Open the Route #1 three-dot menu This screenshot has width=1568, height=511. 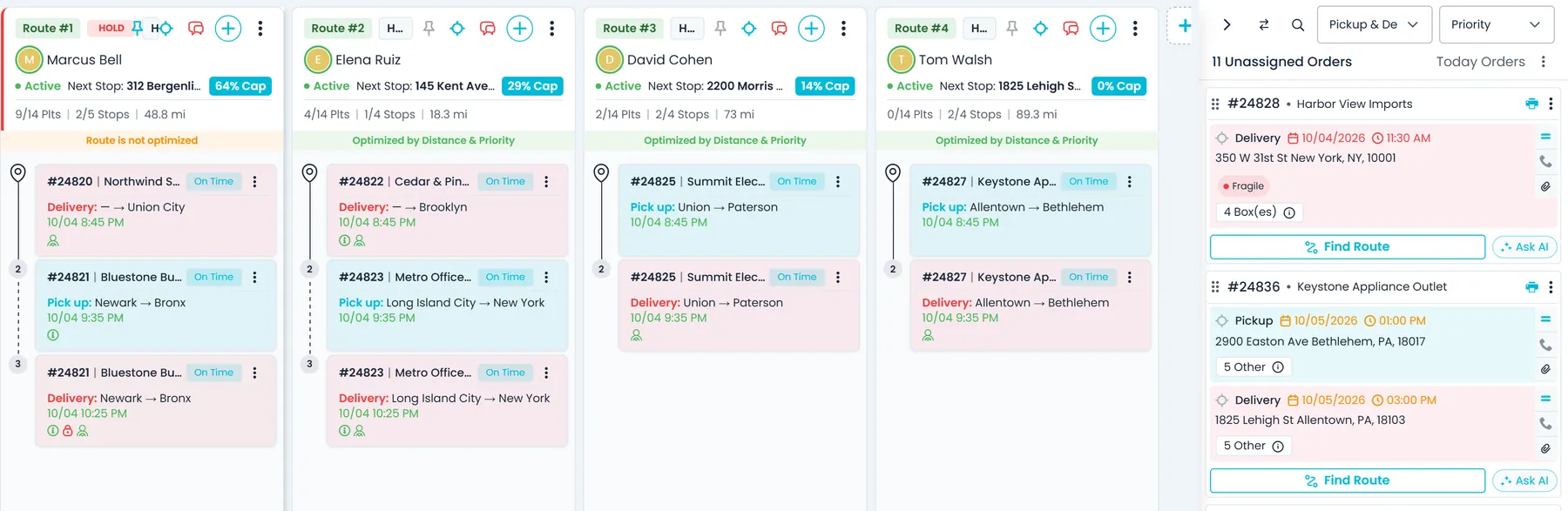[260, 29]
